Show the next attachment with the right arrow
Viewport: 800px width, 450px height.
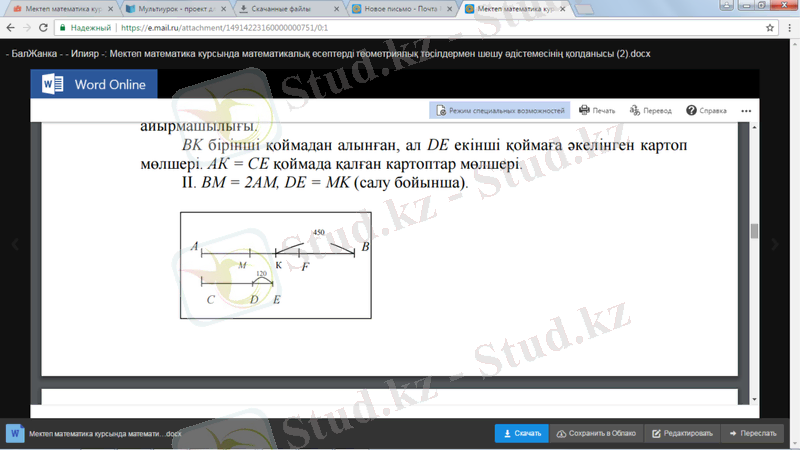[774, 244]
